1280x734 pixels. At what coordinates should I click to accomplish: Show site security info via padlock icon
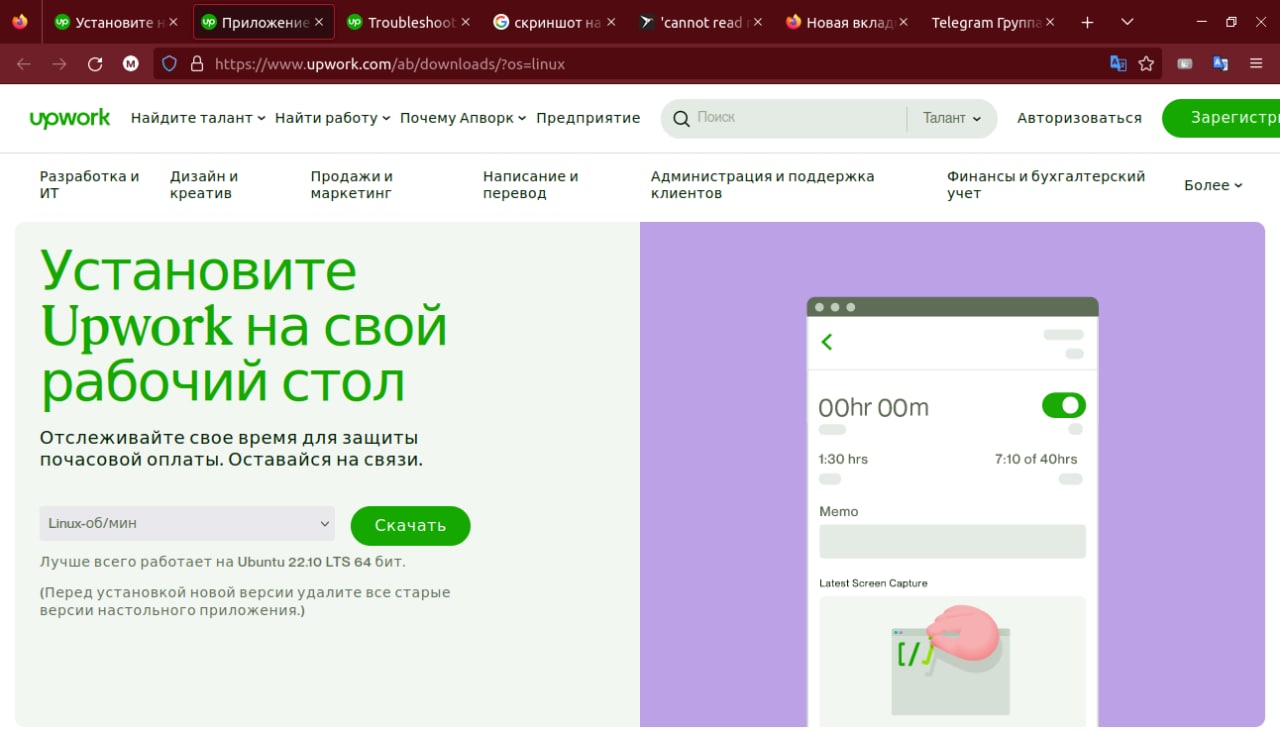click(x=197, y=64)
